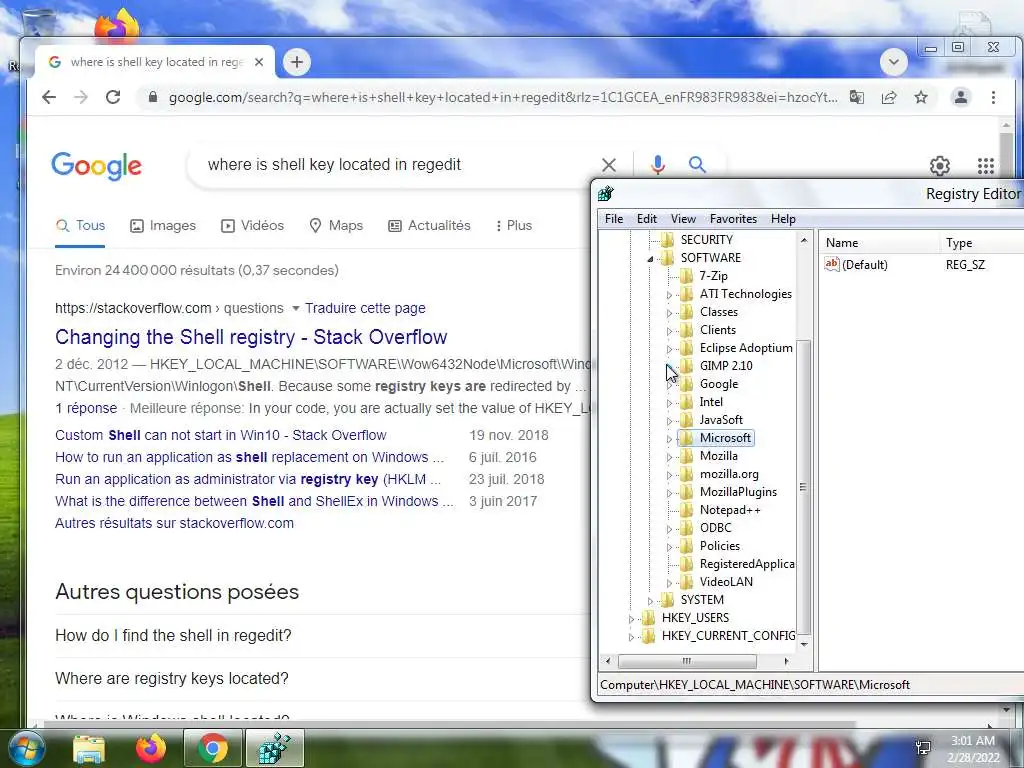1024x768 pixels.
Task: Open the share page icon in address bar
Action: click(x=889, y=97)
